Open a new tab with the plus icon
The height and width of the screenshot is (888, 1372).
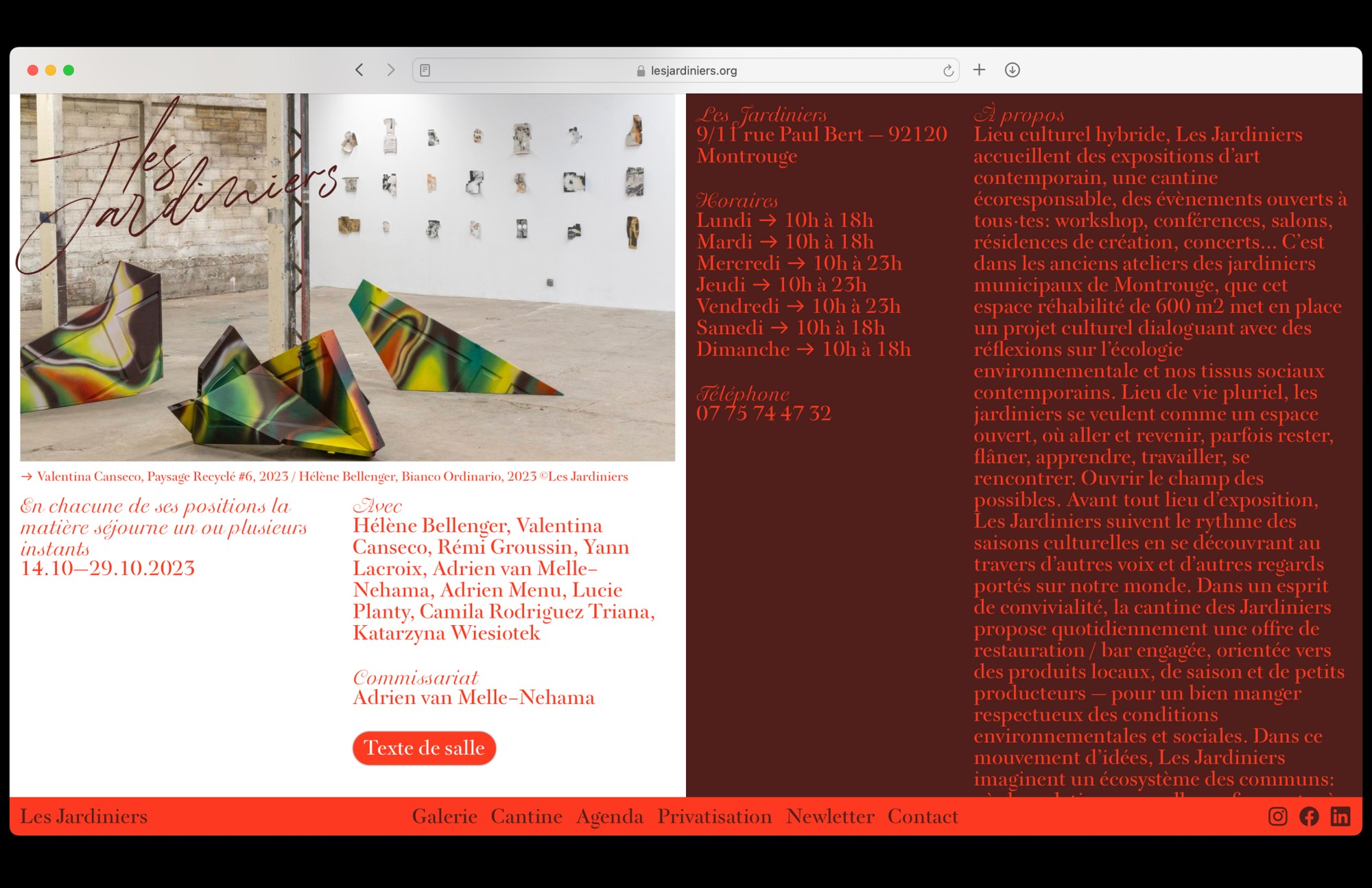click(979, 70)
